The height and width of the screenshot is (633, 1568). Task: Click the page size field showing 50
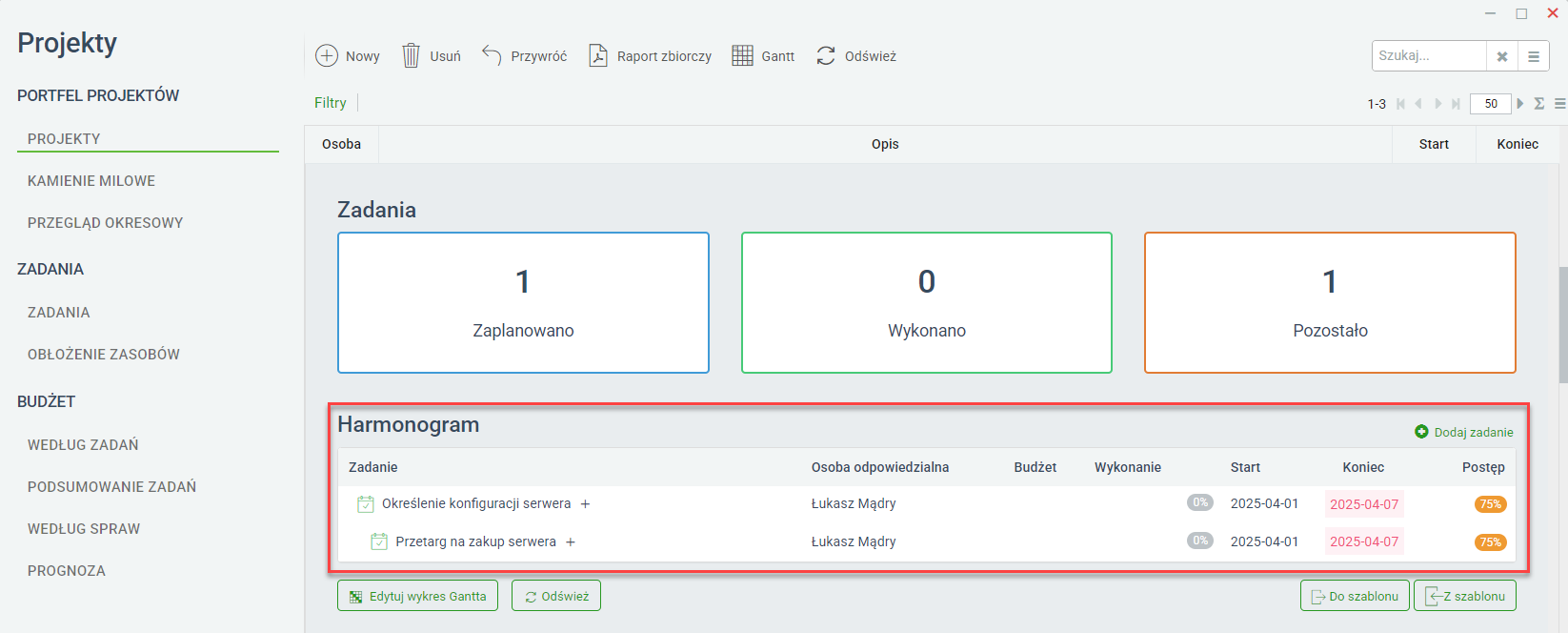[1491, 104]
